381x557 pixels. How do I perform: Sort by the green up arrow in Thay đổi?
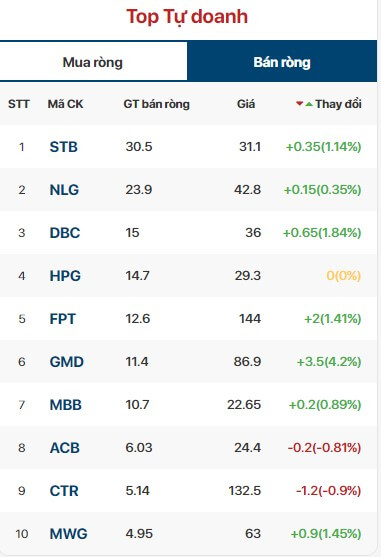[309, 104]
